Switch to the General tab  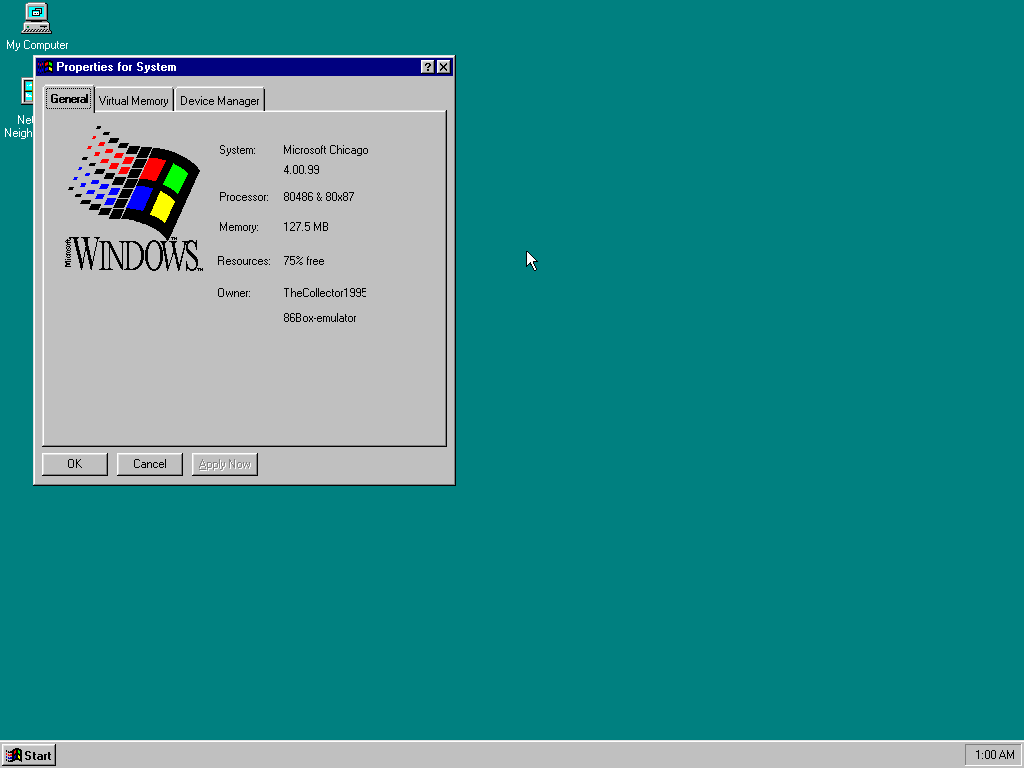(69, 99)
